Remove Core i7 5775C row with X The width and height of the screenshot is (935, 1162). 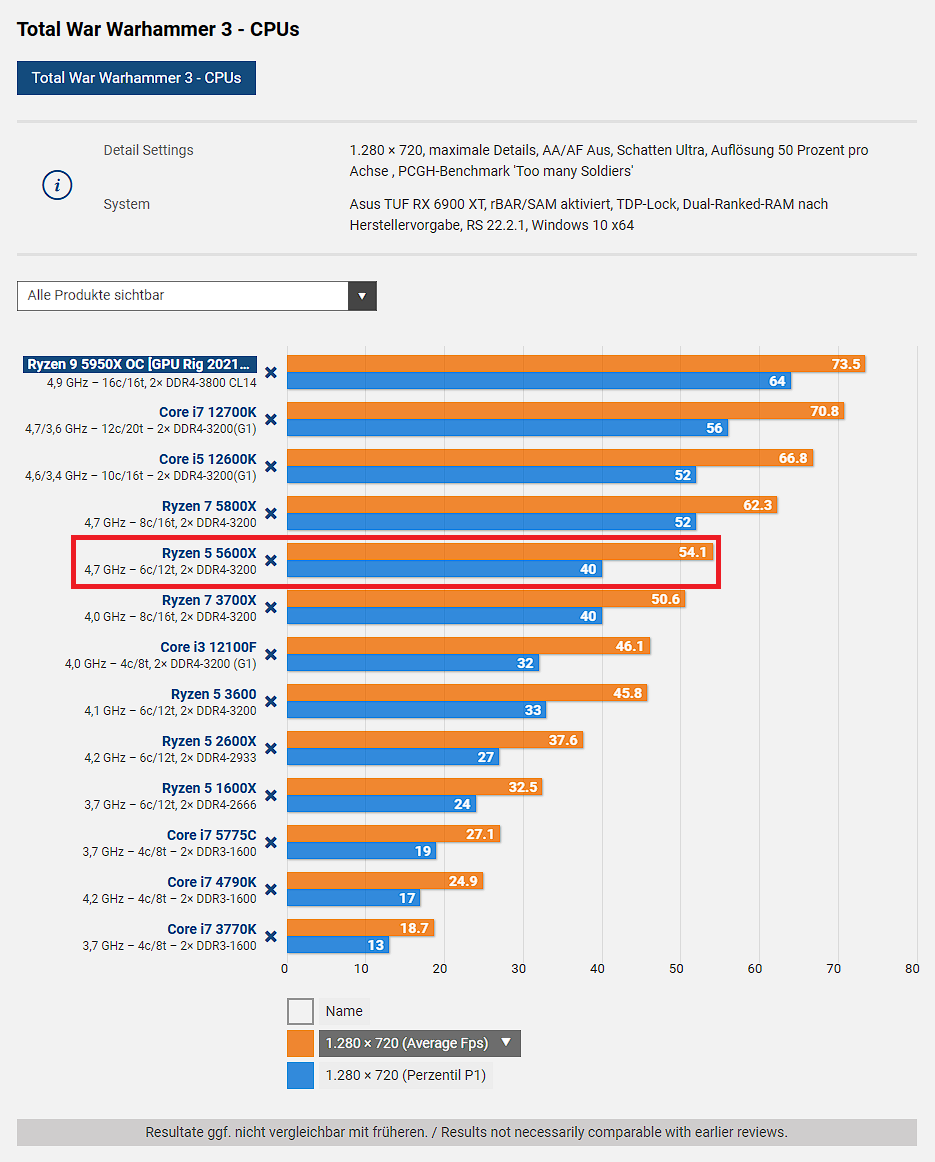point(271,843)
